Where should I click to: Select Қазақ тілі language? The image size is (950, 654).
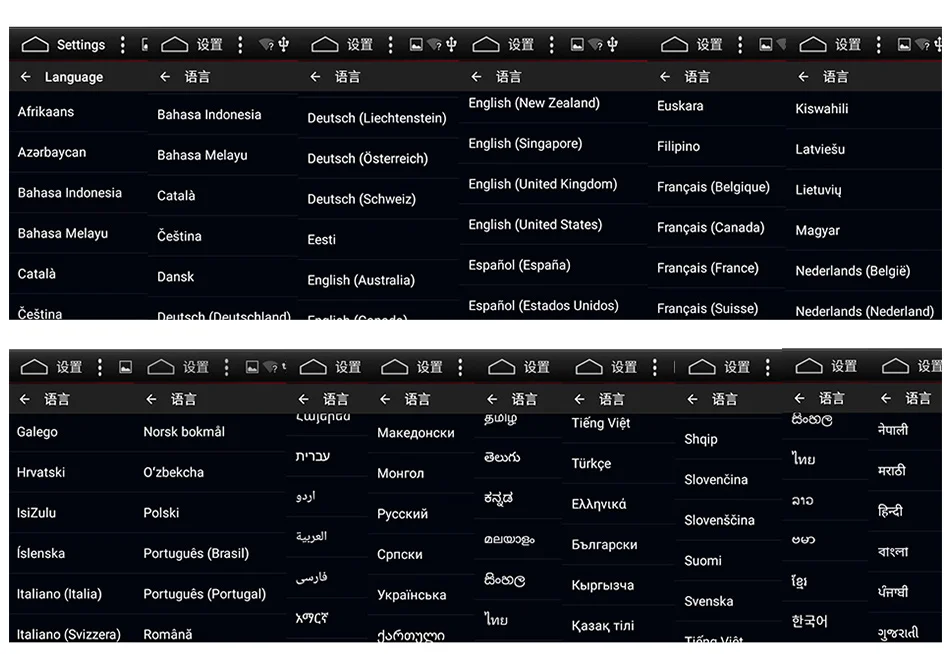pyautogui.click(x=603, y=626)
